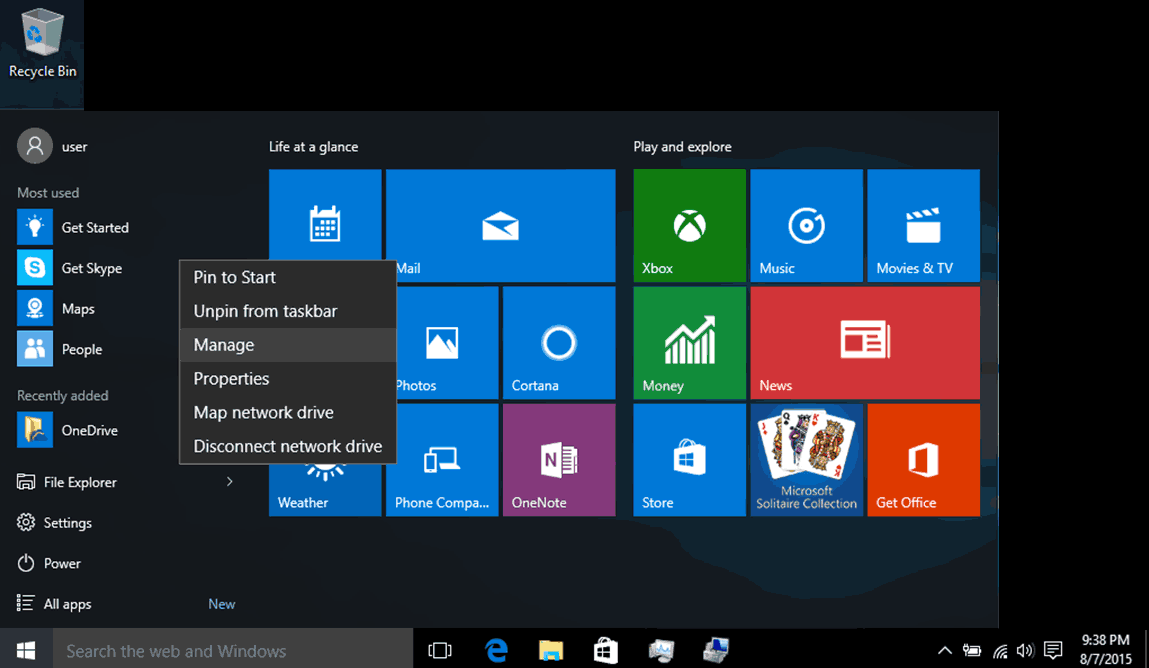The image size is (1149, 668).
Task: Open the Recycle Bin desktop icon
Action: tap(42, 44)
